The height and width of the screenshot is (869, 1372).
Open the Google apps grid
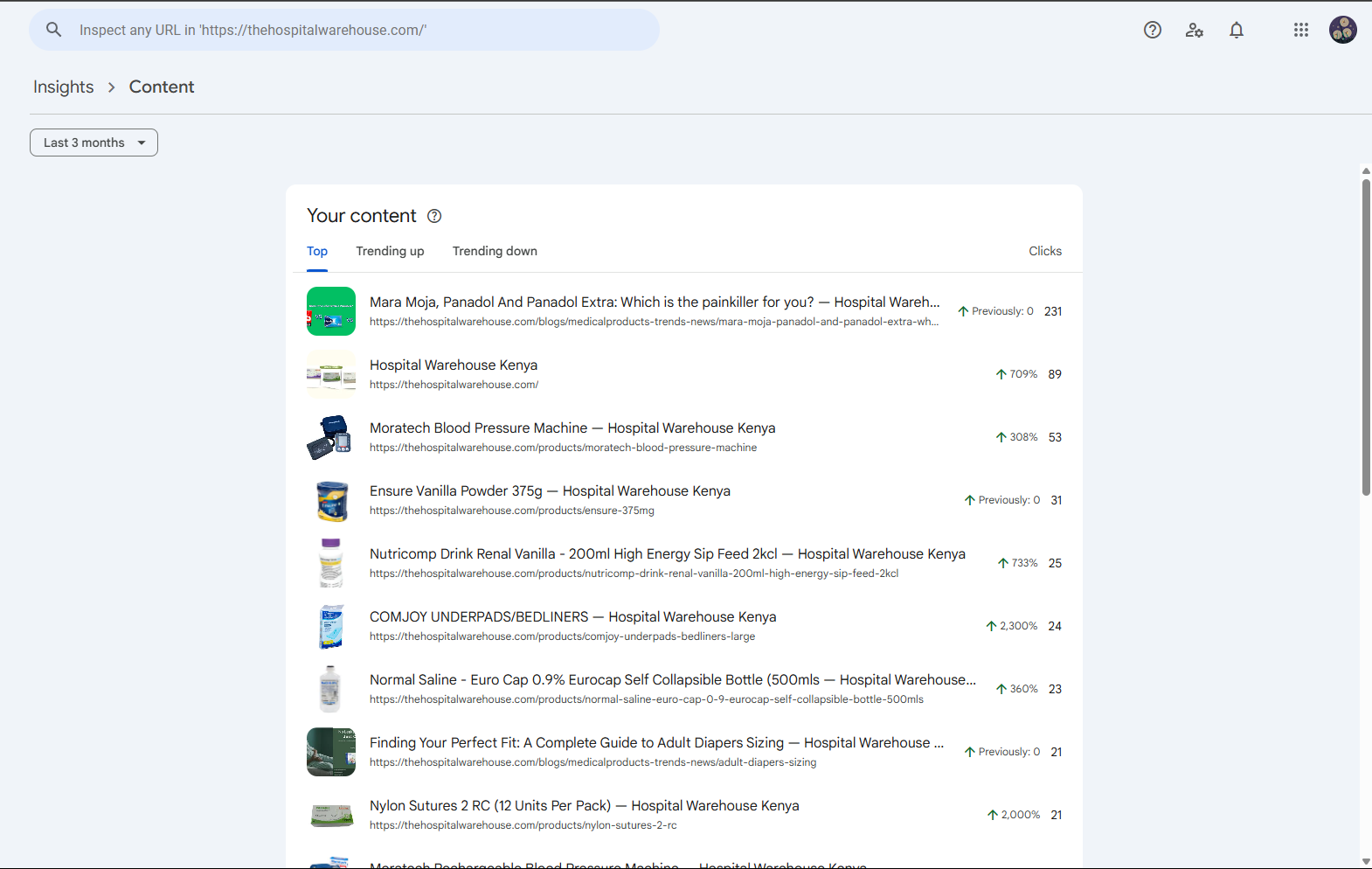pyautogui.click(x=1301, y=30)
